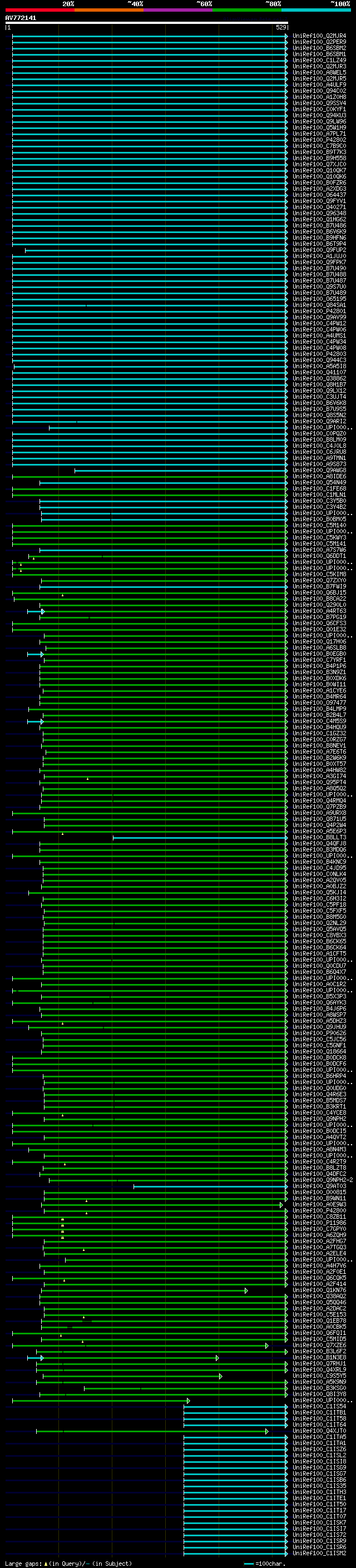This screenshot has width=356, height=1568.
Task: Click the red 20% identity legend segment
Action: 40,10
